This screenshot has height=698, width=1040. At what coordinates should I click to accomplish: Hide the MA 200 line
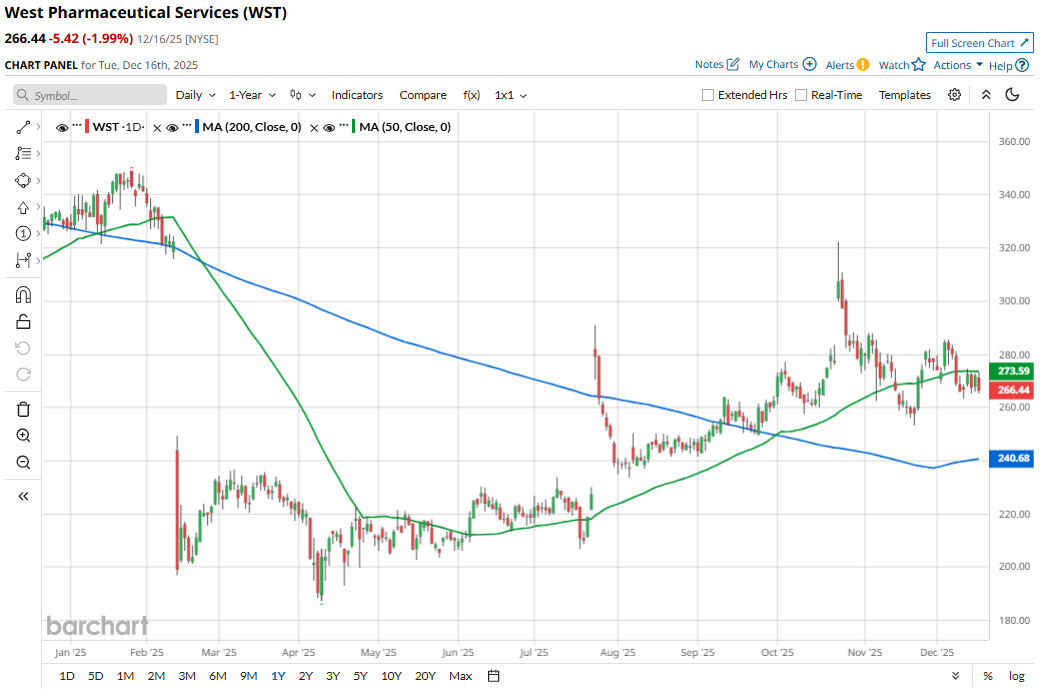click(x=172, y=127)
